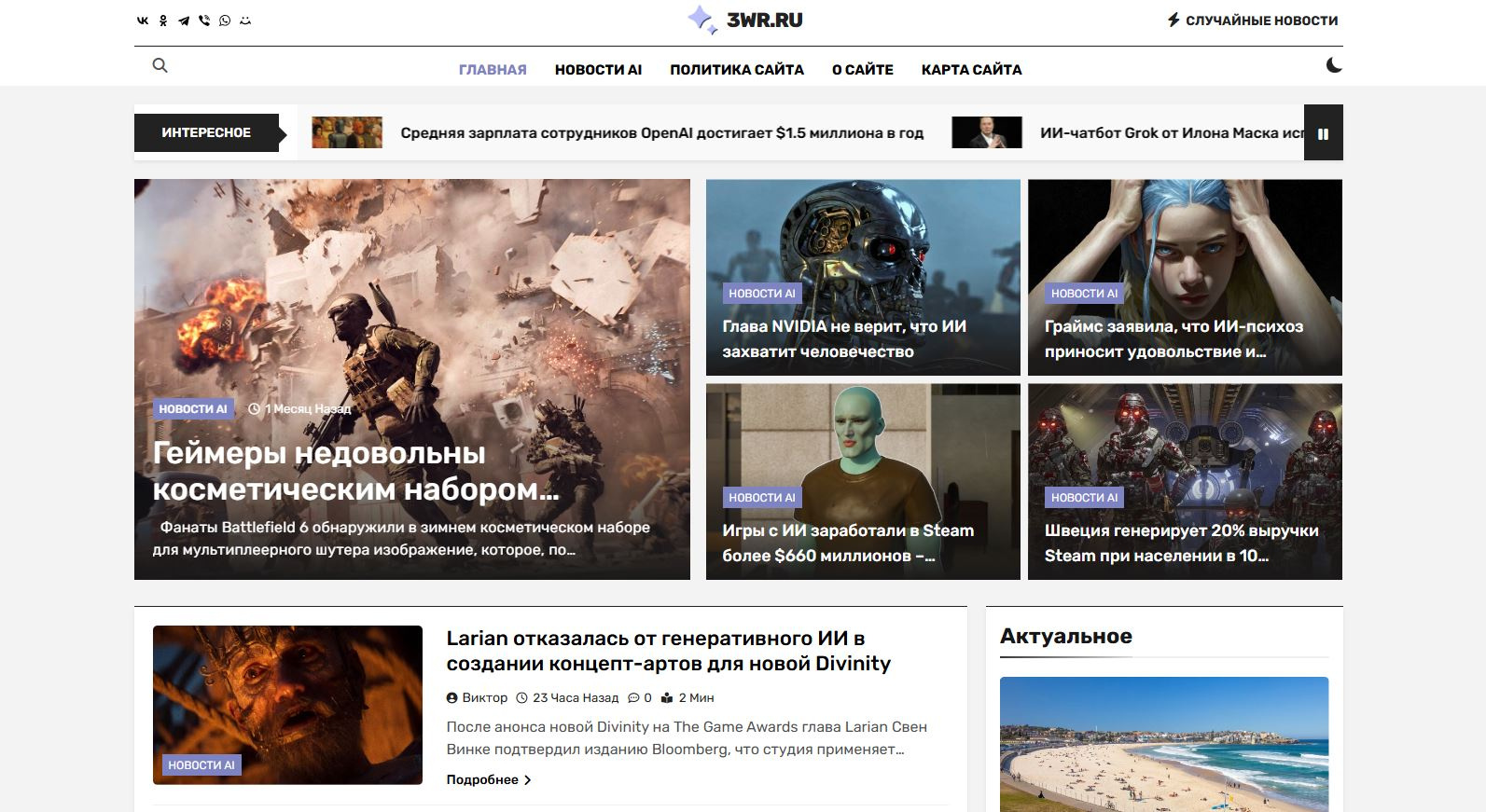Image resolution: width=1486 pixels, height=812 pixels.
Task: Click the star logo beside 3WR.RU
Action: click(702, 20)
